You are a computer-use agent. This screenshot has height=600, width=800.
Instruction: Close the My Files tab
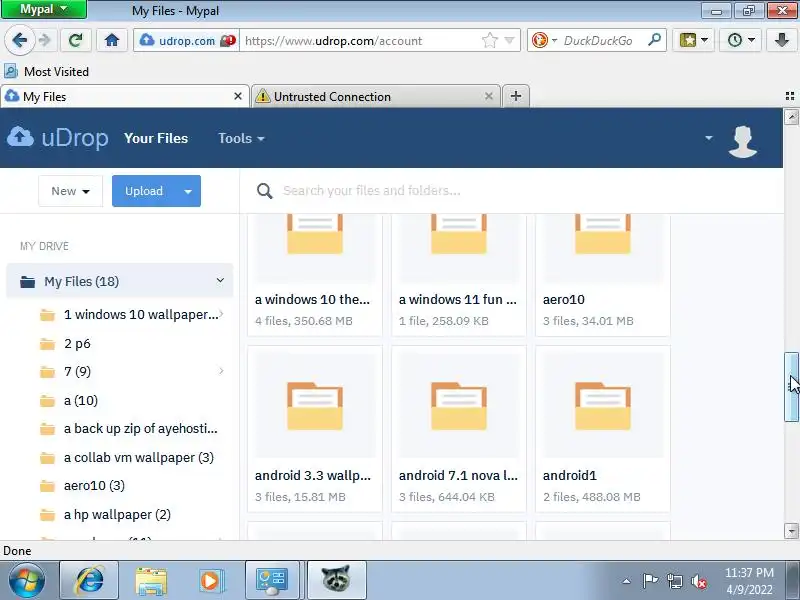[x=238, y=96]
